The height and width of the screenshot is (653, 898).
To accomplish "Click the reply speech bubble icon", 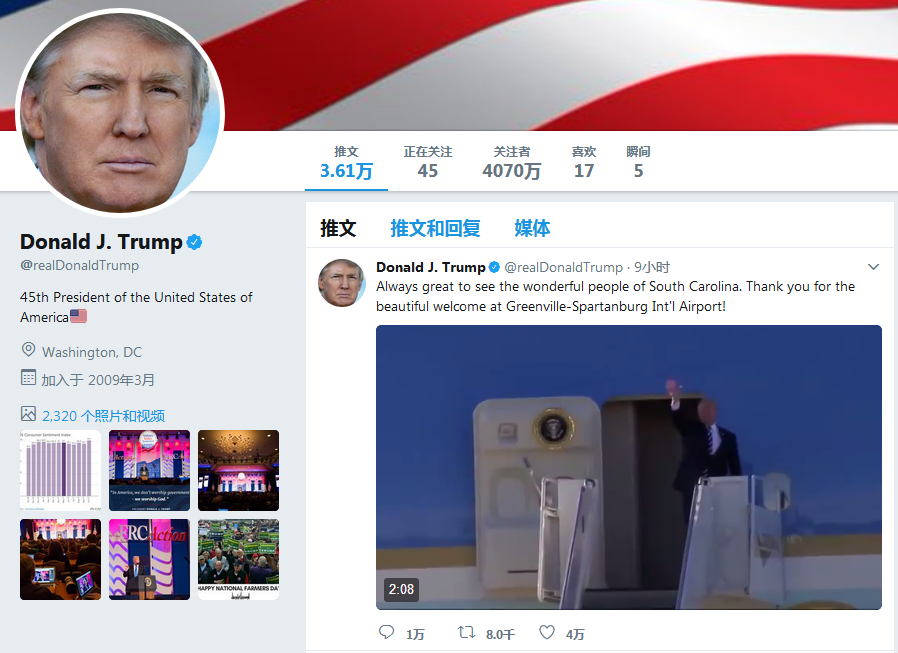I will pyautogui.click(x=387, y=632).
